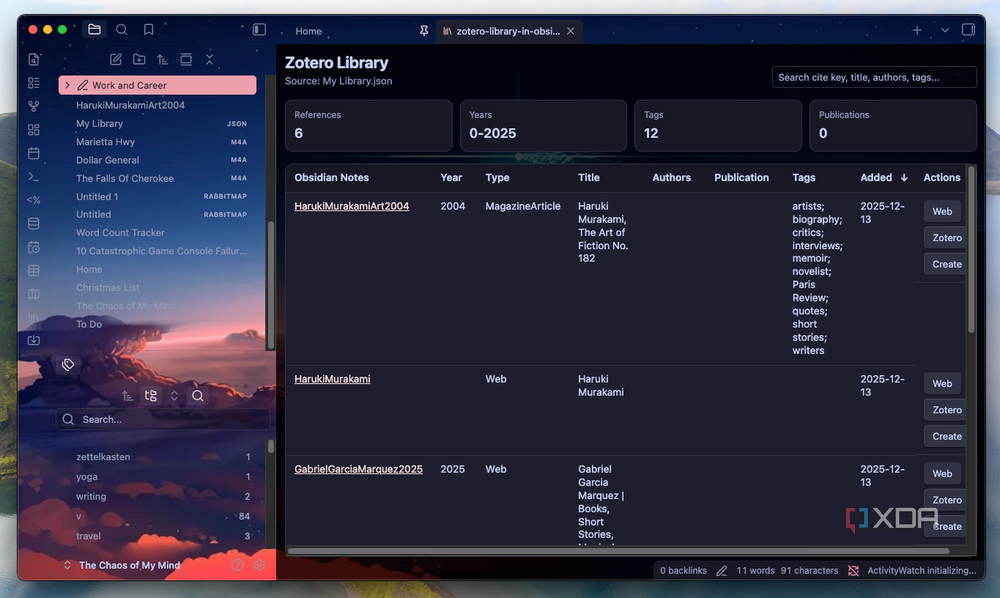Collapse all folders in file explorer

(x=209, y=59)
